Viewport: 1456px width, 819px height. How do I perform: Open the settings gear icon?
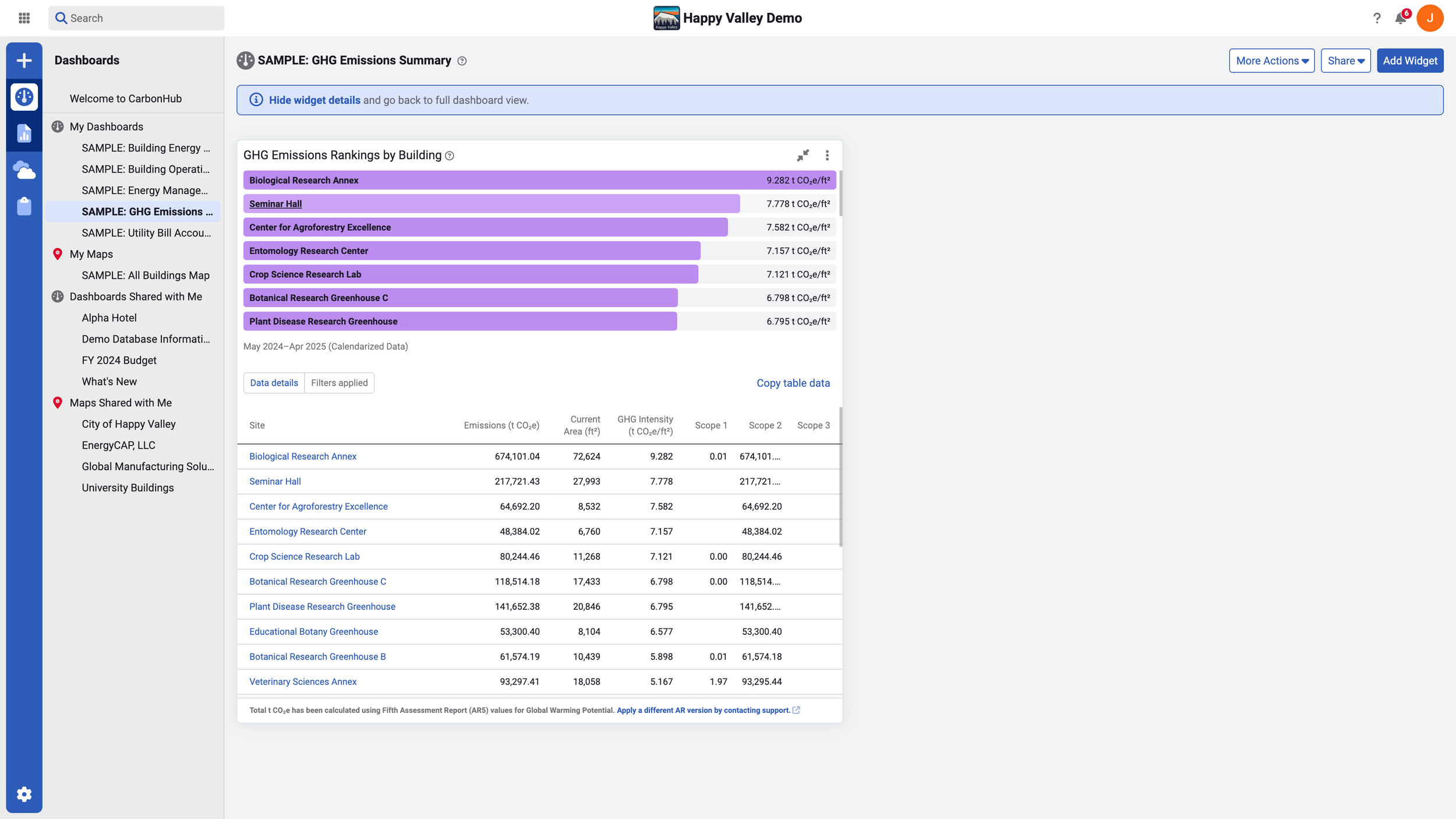point(24,794)
